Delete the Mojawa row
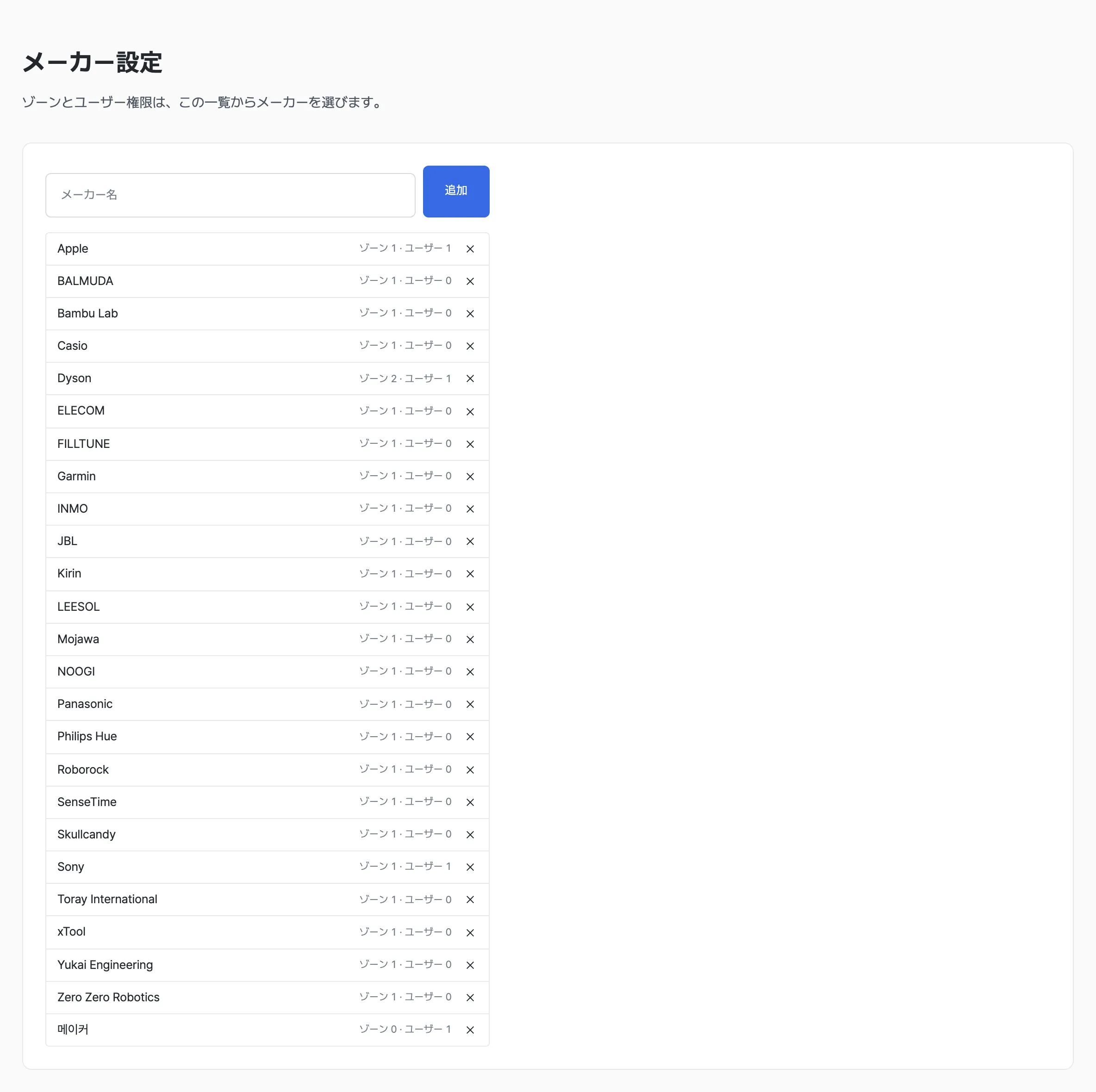This screenshot has height=1092, width=1096. (470, 639)
